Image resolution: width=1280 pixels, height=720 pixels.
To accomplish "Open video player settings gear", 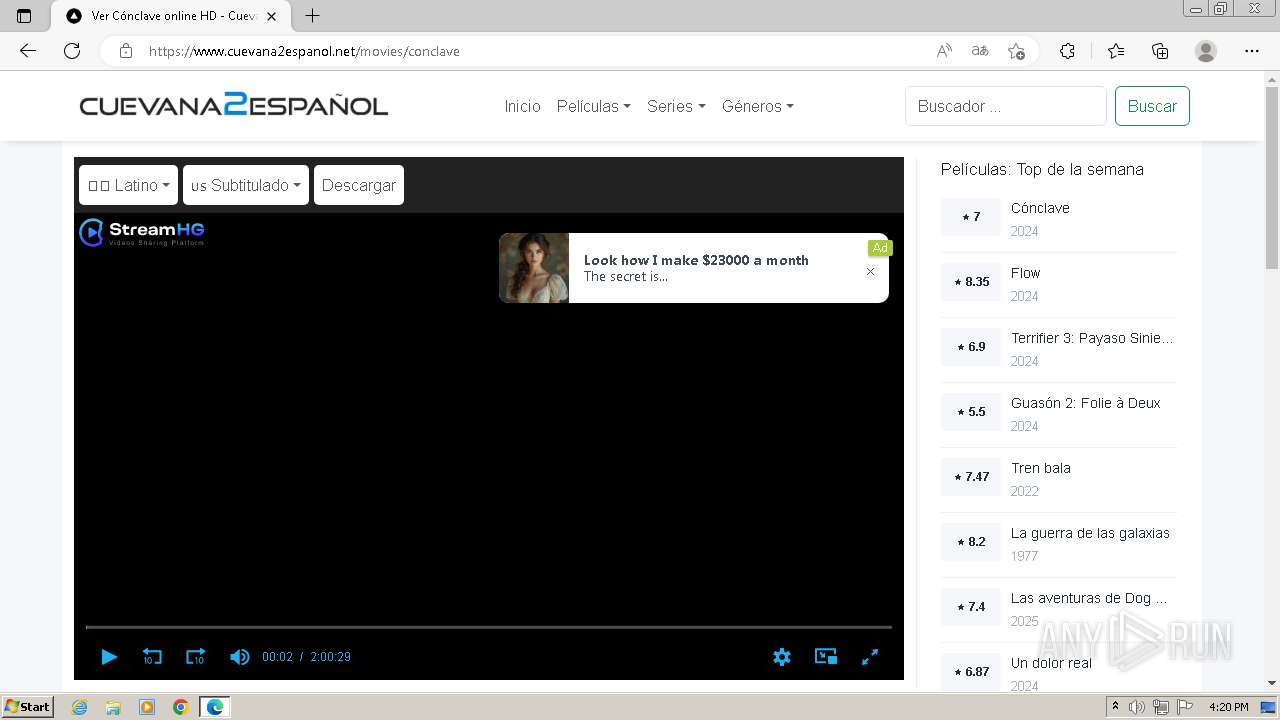I will tap(782, 657).
